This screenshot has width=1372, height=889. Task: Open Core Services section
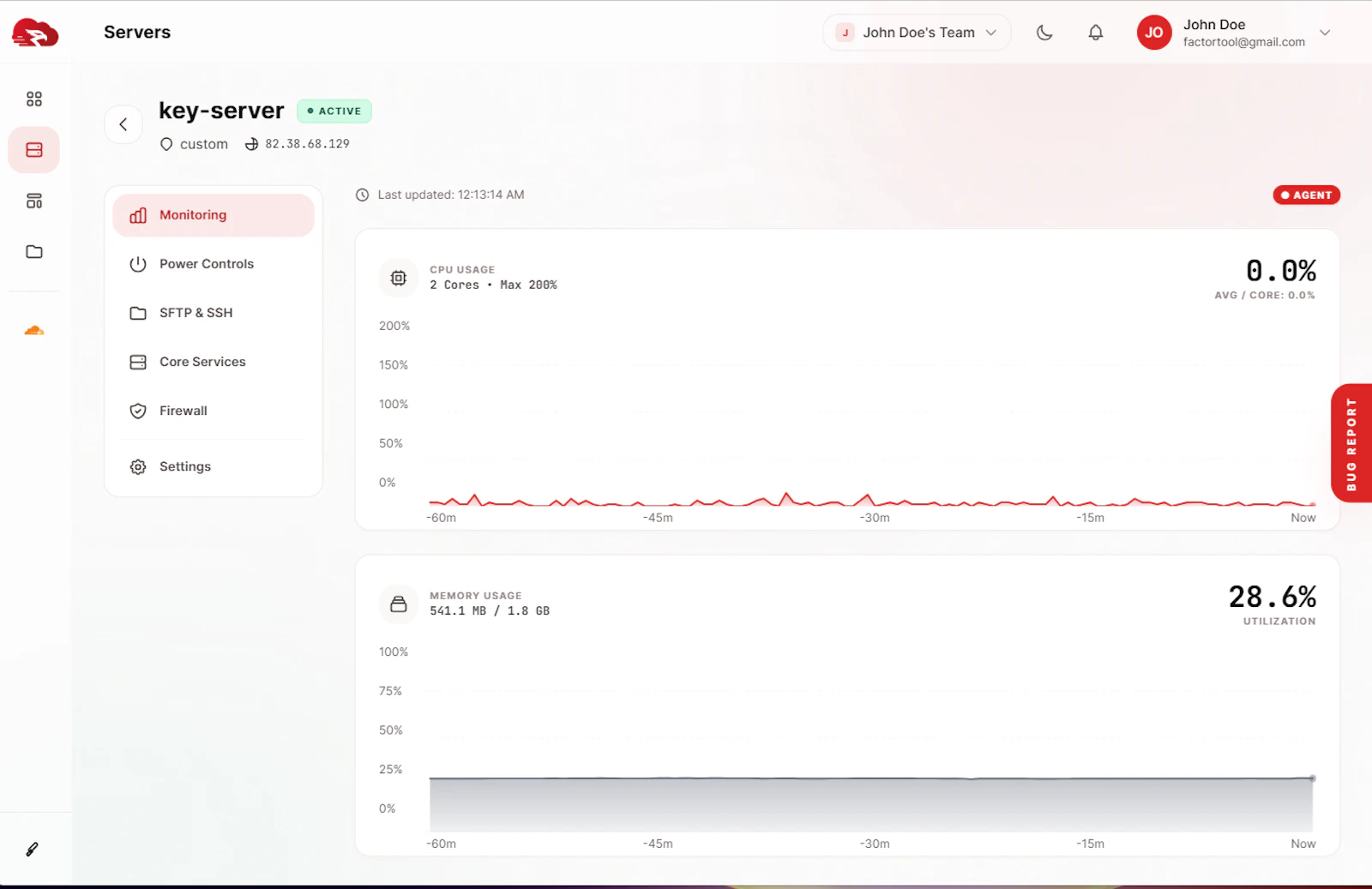click(214, 362)
